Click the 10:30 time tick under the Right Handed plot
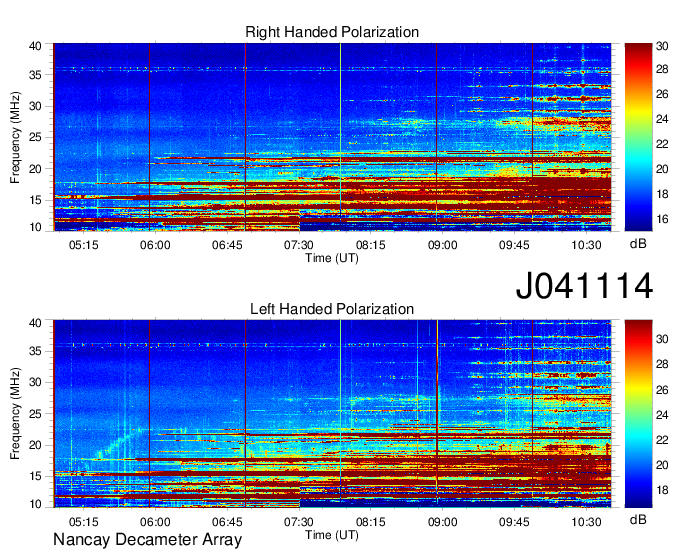Image resolution: width=680 pixels, height=552 pixels. tap(586, 245)
